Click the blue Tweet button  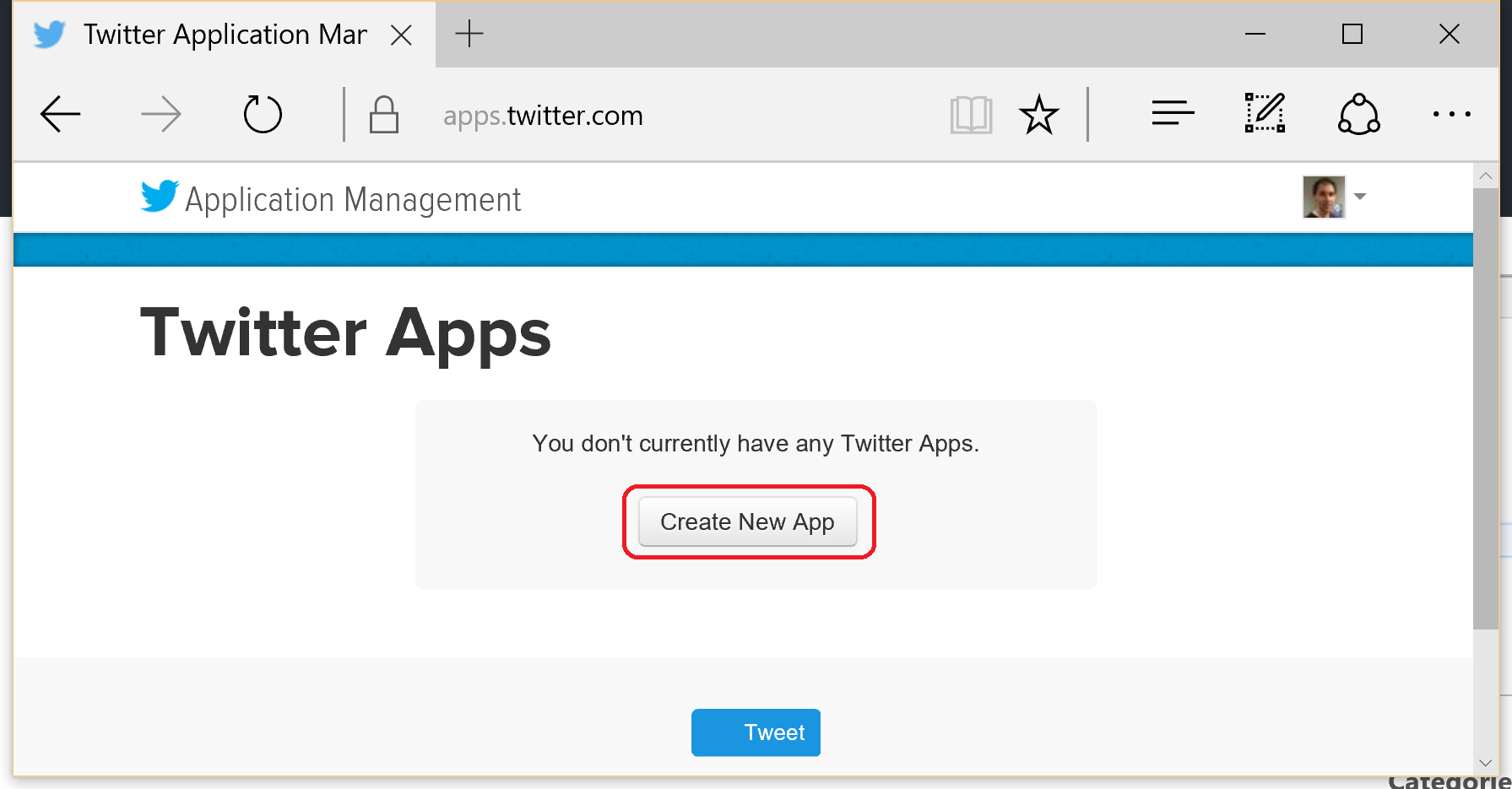(x=756, y=732)
